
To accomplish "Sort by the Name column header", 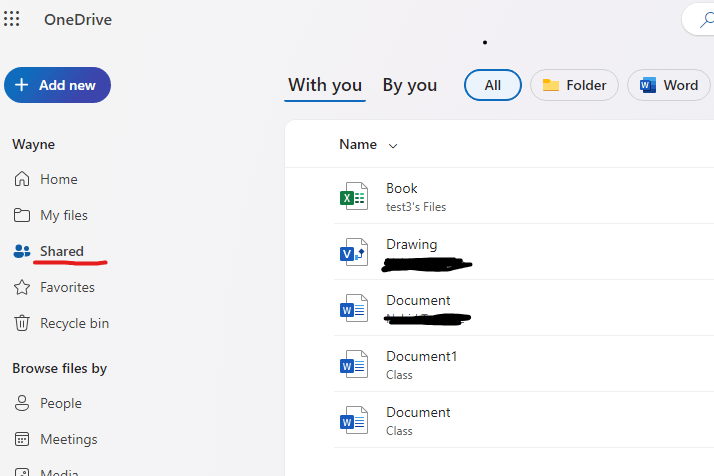I will pos(358,145).
